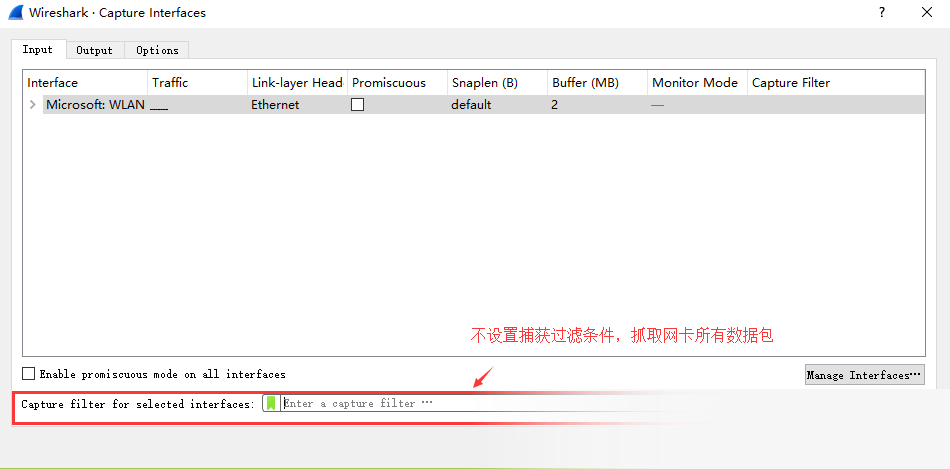Click the Promiscuous column header
The height and width of the screenshot is (469, 950).
397,82
